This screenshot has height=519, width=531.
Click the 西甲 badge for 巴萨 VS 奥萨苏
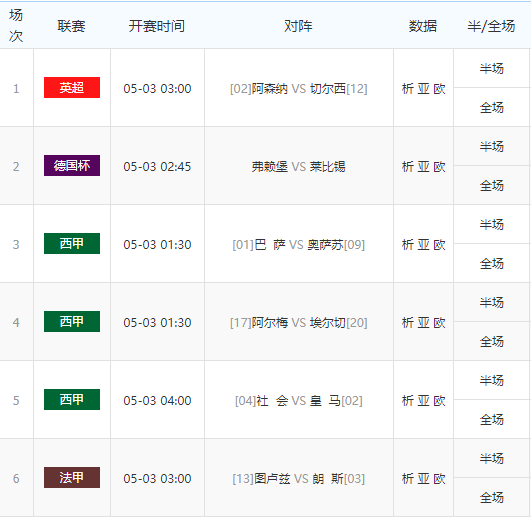tap(72, 243)
